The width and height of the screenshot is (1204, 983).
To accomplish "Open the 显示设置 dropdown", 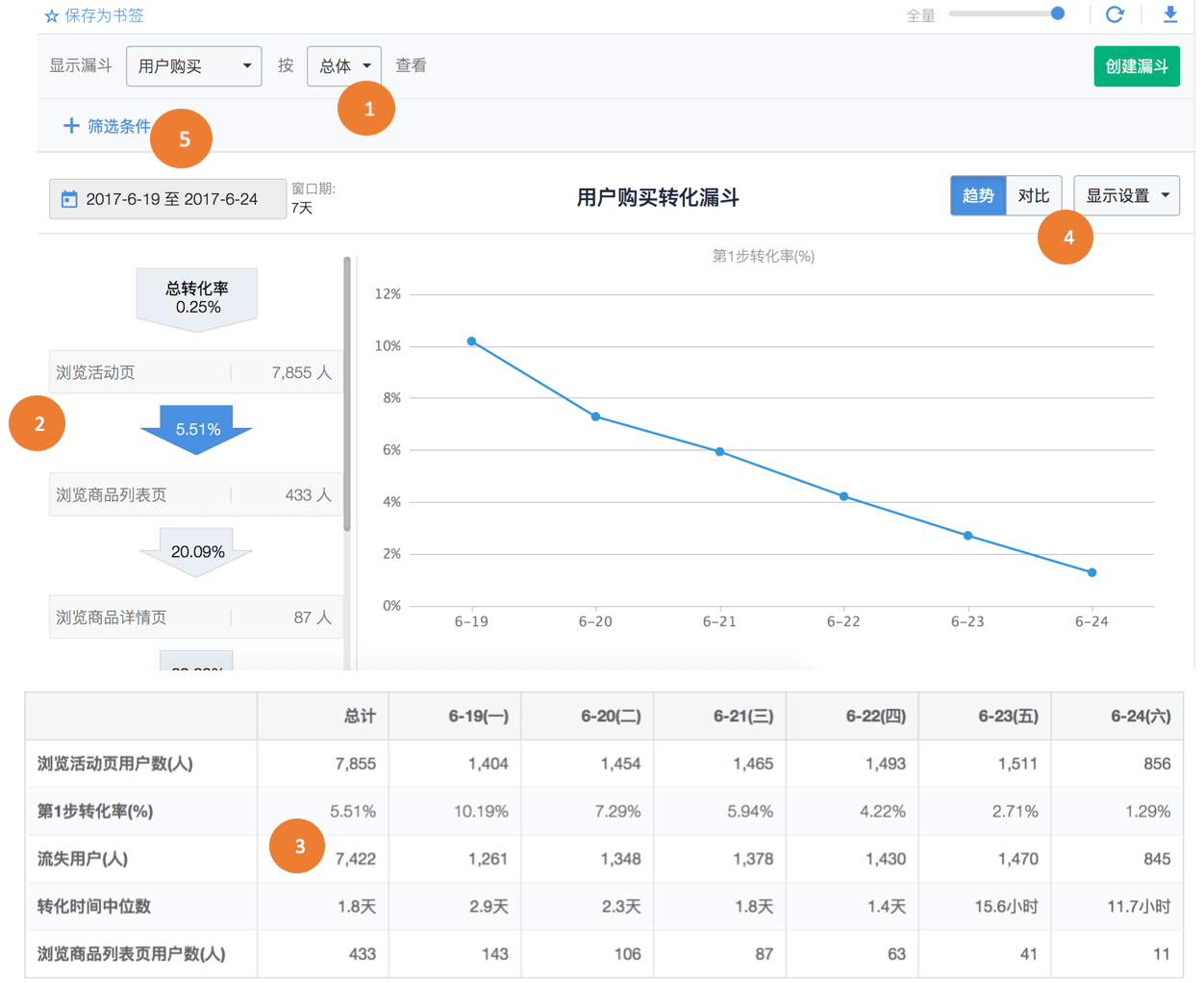I will coord(1126,195).
